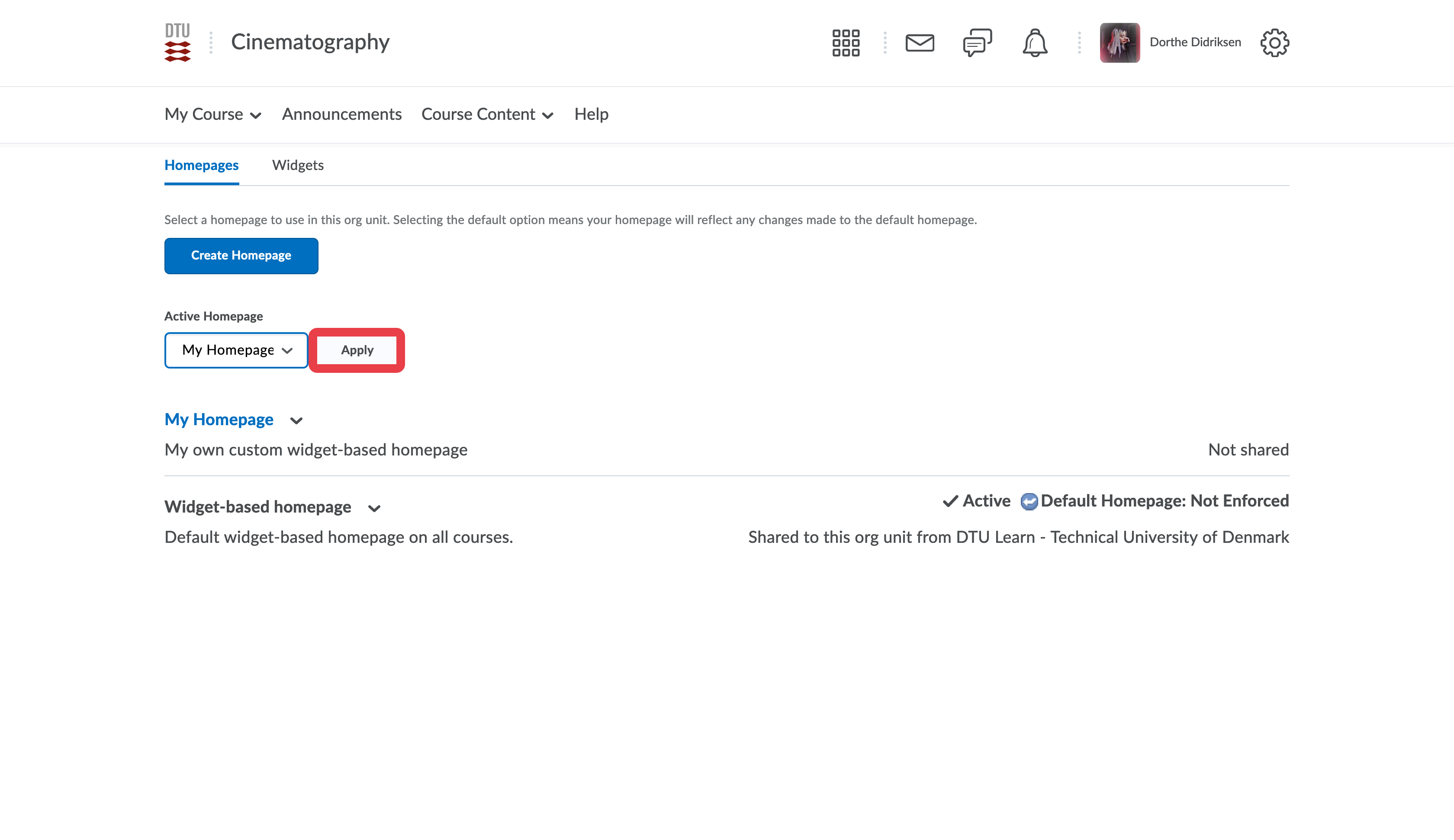Expand the Widget-based homepage context menu chevron
Image resolution: width=1454 pixels, height=840 pixels.
[x=374, y=508]
